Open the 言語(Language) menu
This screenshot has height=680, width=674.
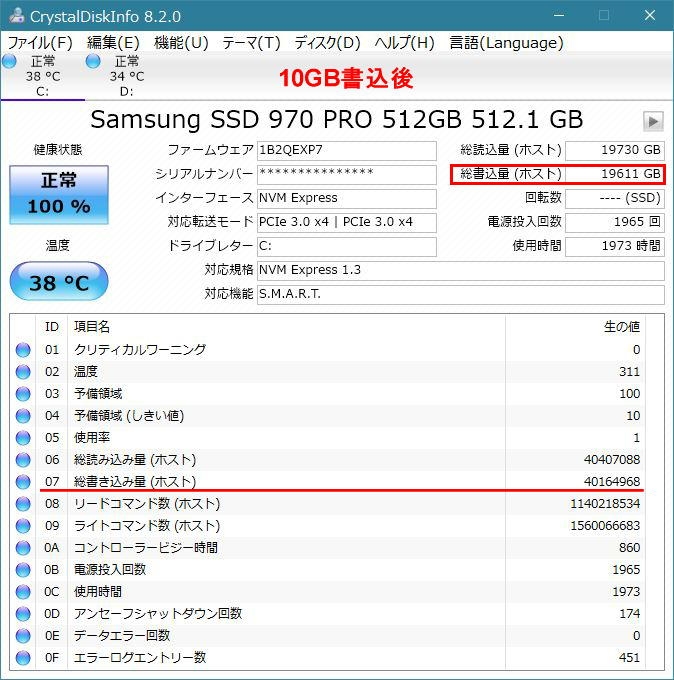point(506,43)
